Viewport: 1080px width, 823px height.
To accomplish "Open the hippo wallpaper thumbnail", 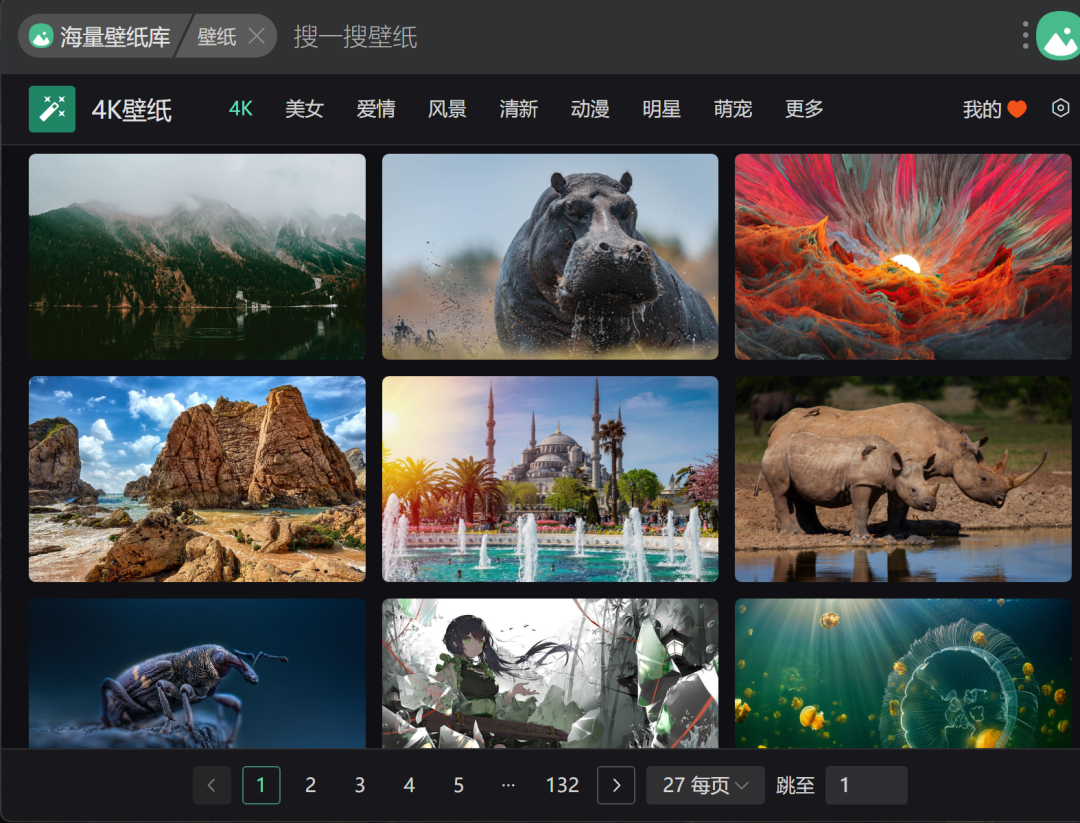I will 550,256.
